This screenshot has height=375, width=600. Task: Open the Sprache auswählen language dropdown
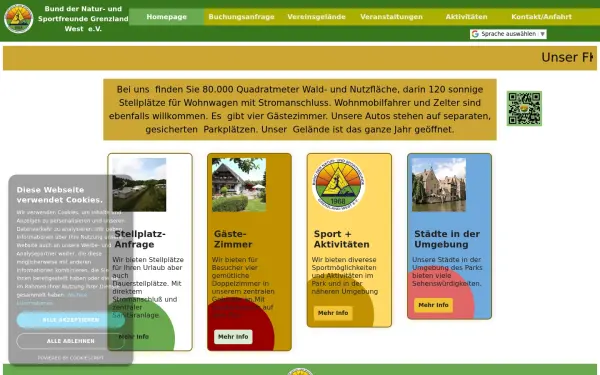(x=508, y=34)
